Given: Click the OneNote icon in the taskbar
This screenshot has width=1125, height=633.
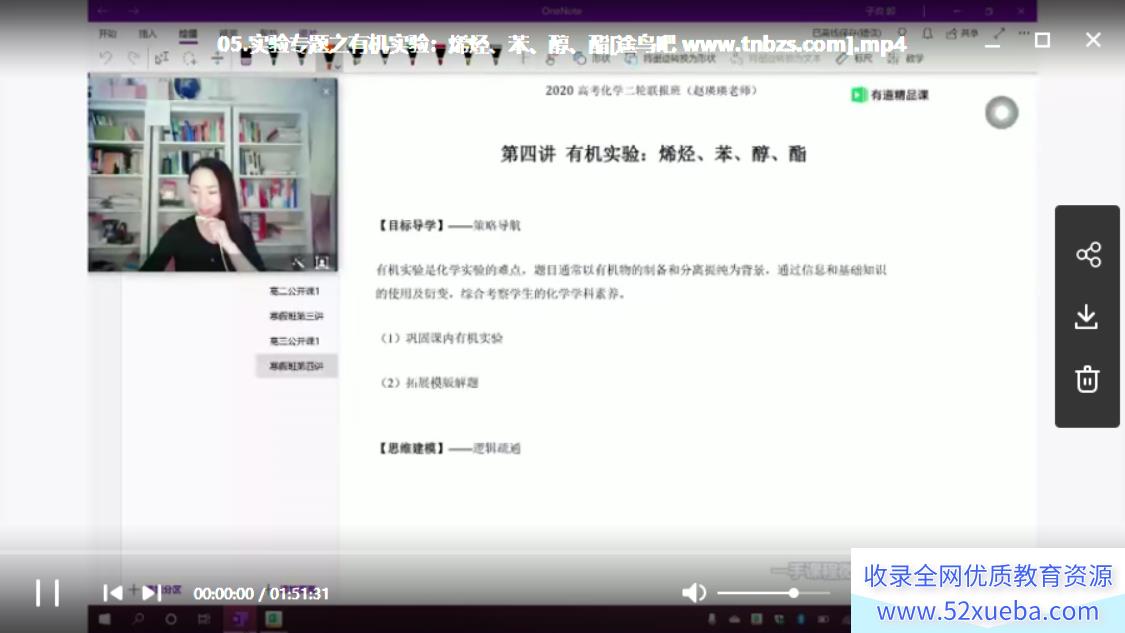Looking at the screenshot, I should click(x=240, y=619).
